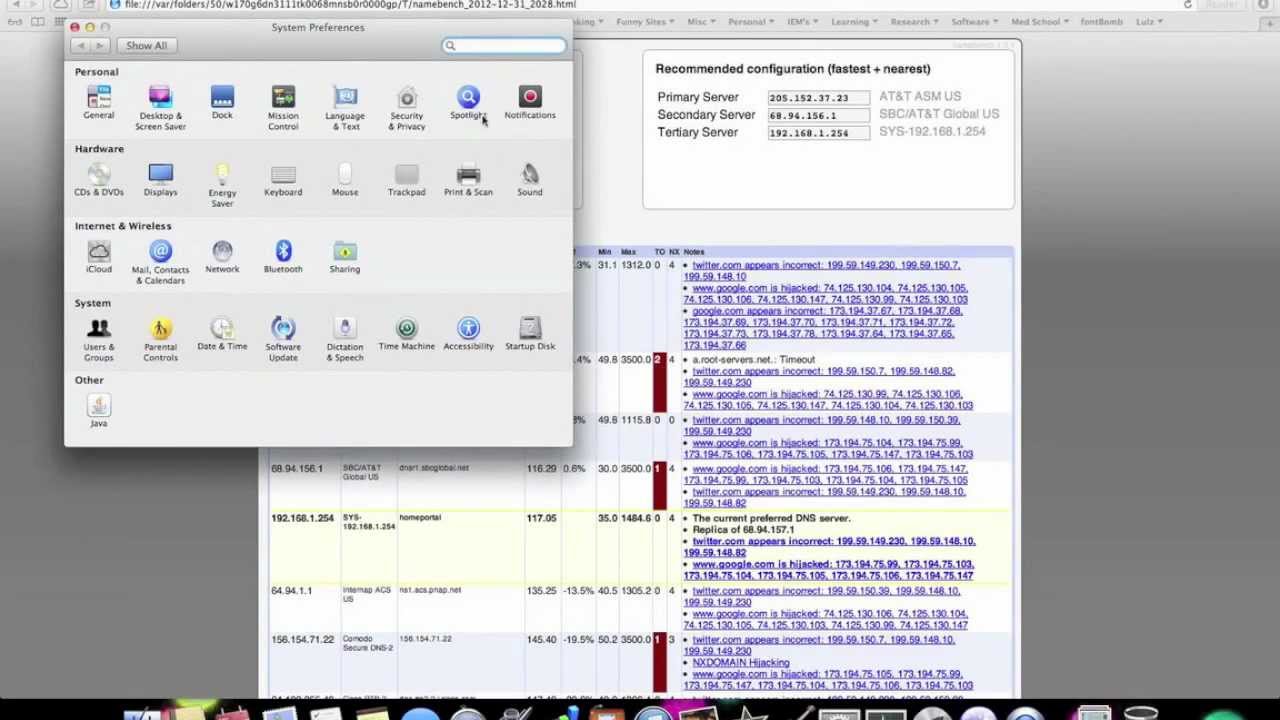Click the Secondary Server IP field

point(818,115)
